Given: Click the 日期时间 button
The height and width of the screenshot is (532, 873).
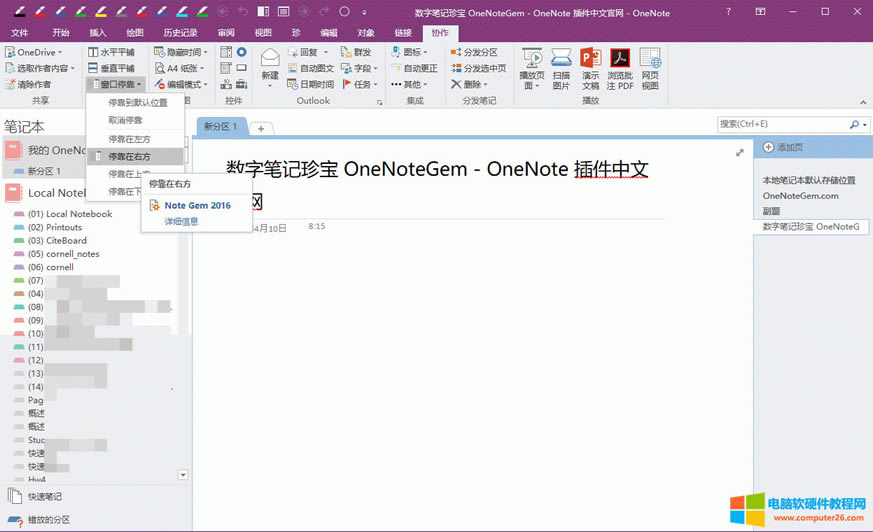Looking at the screenshot, I should tap(311, 84).
